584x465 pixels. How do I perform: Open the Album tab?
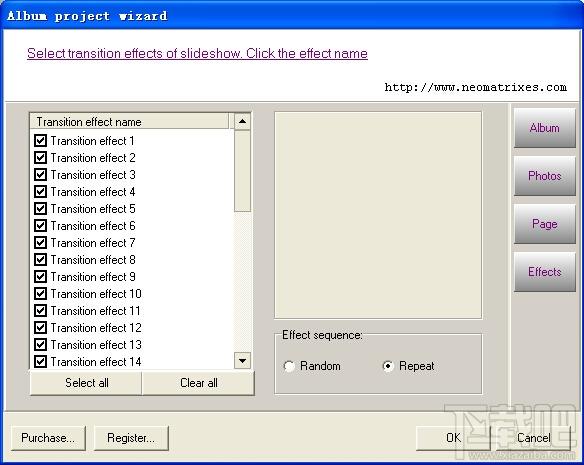pos(545,128)
